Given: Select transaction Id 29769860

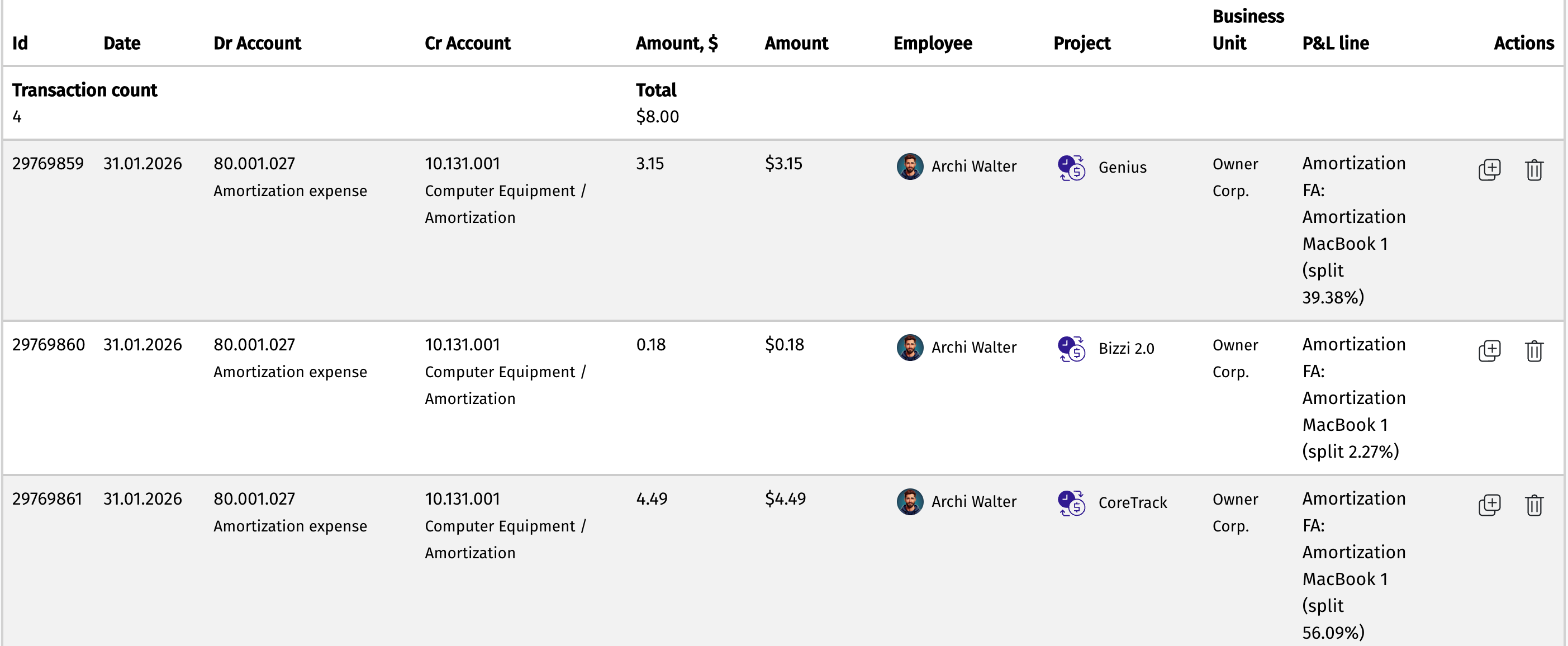Looking at the screenshot, I should (48, 345).
